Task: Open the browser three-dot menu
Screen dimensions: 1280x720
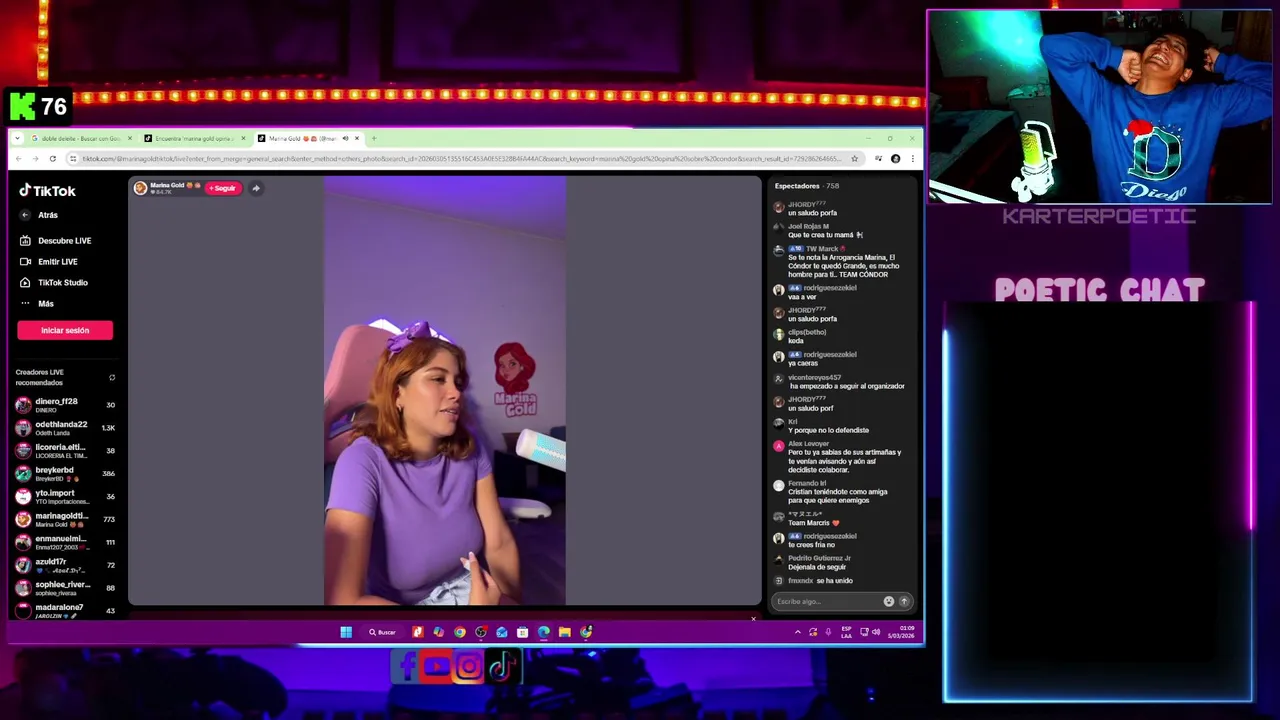Action: 912,159
